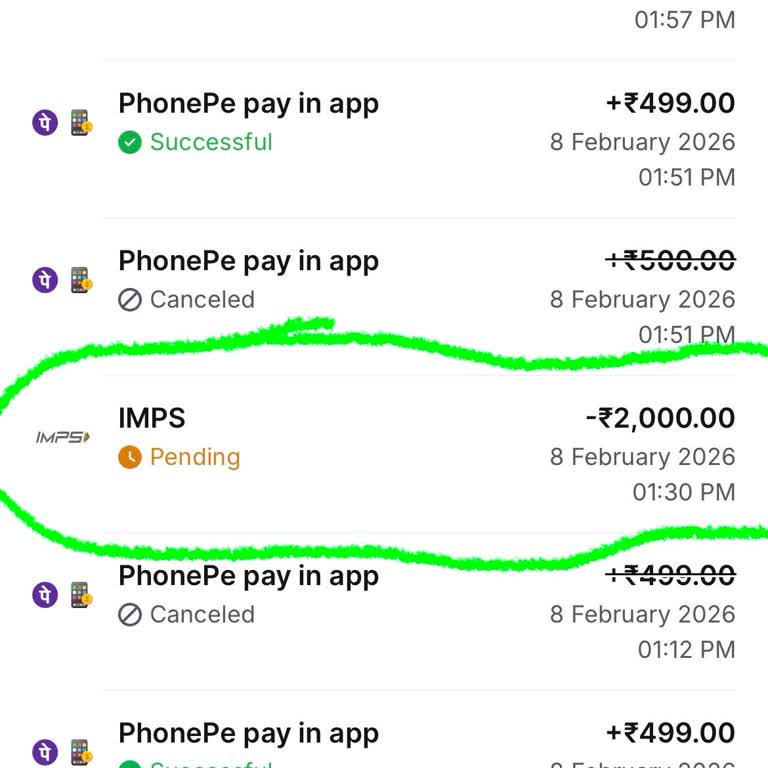Open the -₹2,000.00 transaction amount
The width and height of the screenshot is (768, 768).
pyautogui.click(x=660, y=418)
